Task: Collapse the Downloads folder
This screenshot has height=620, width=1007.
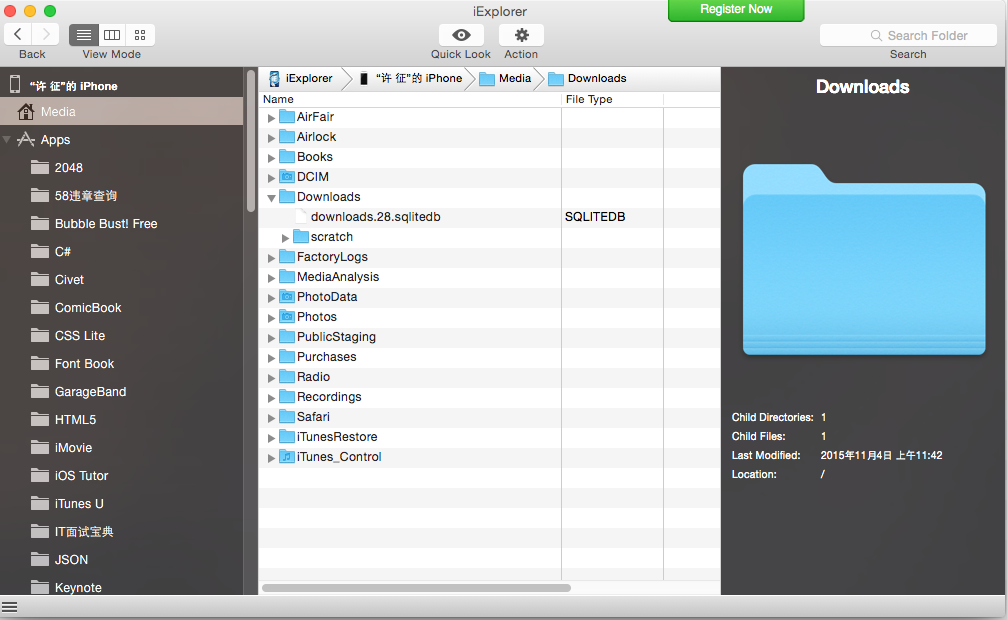Action: pyautogui.click(x=271, y=198)
